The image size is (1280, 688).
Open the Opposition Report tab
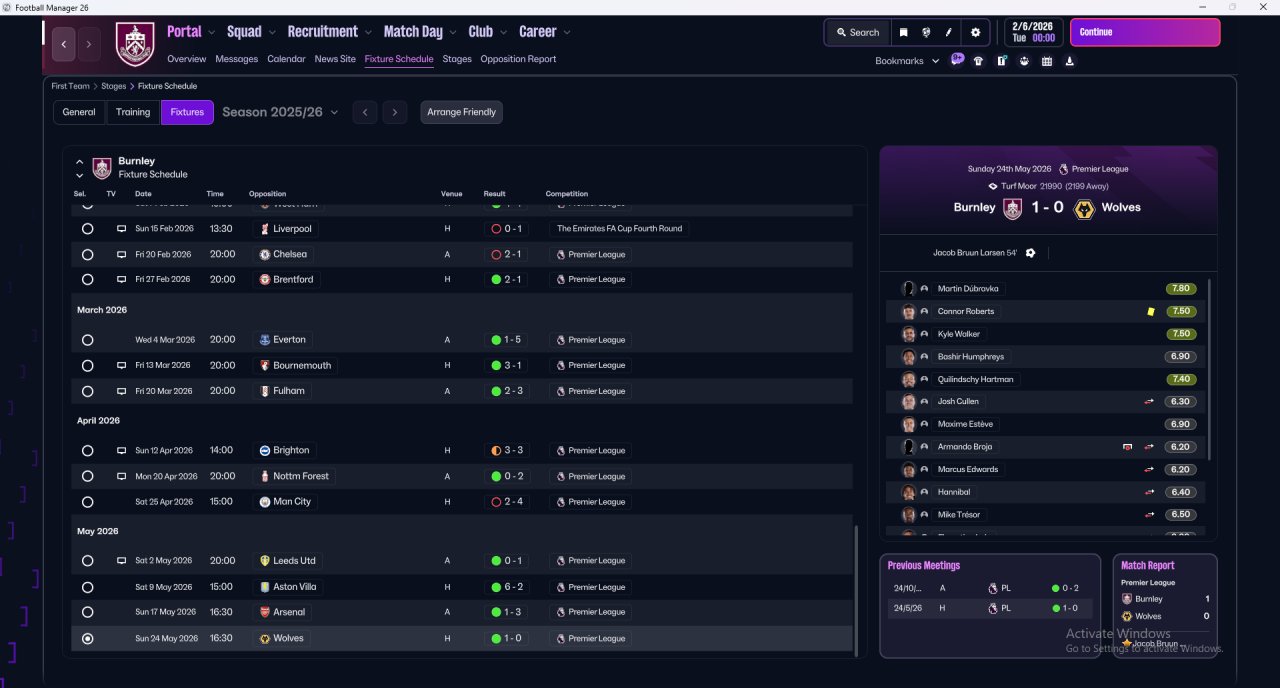(x=518, y=59)
